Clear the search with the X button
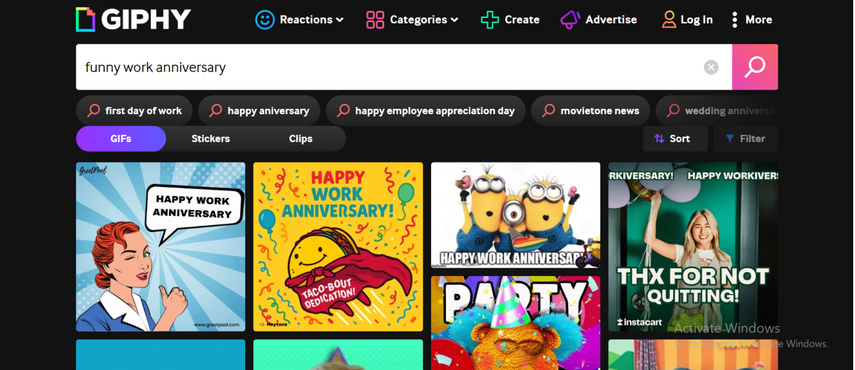This screenshot has height=370, width=855. pos(711,67)
